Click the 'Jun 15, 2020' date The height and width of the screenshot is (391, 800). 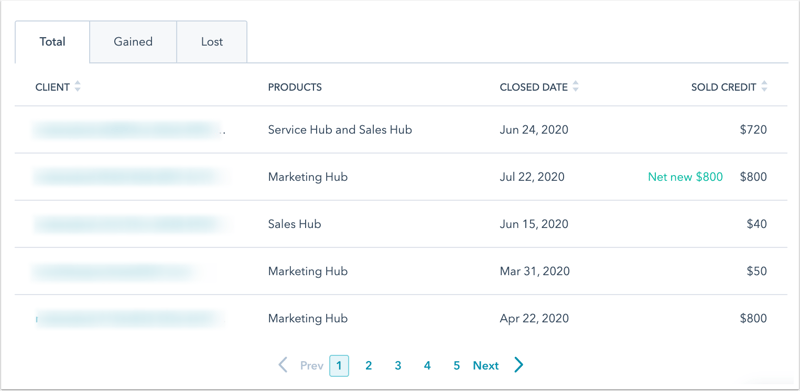pyautogui.click(x=534, y=224)
